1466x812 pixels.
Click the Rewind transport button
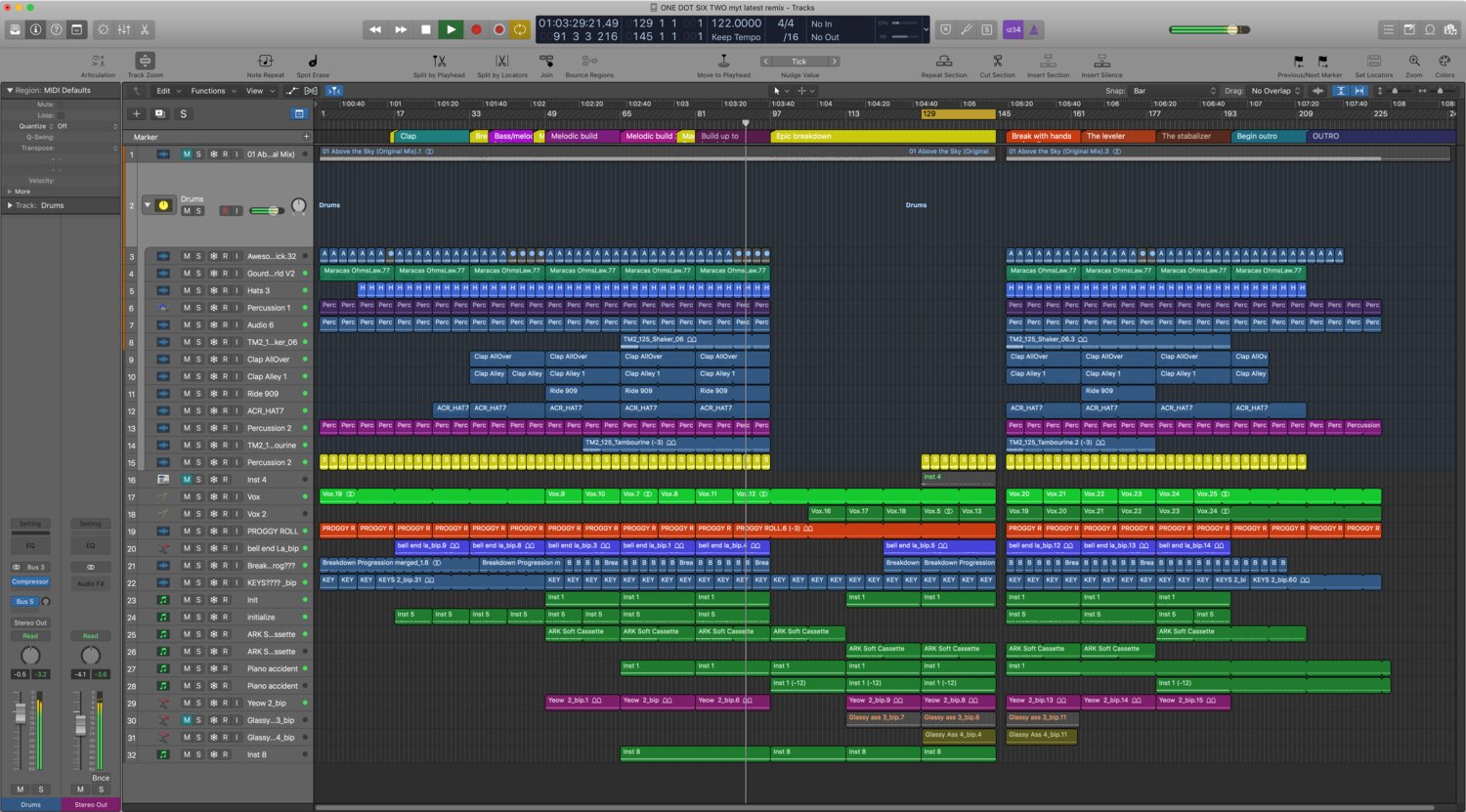tap(375, 30)
